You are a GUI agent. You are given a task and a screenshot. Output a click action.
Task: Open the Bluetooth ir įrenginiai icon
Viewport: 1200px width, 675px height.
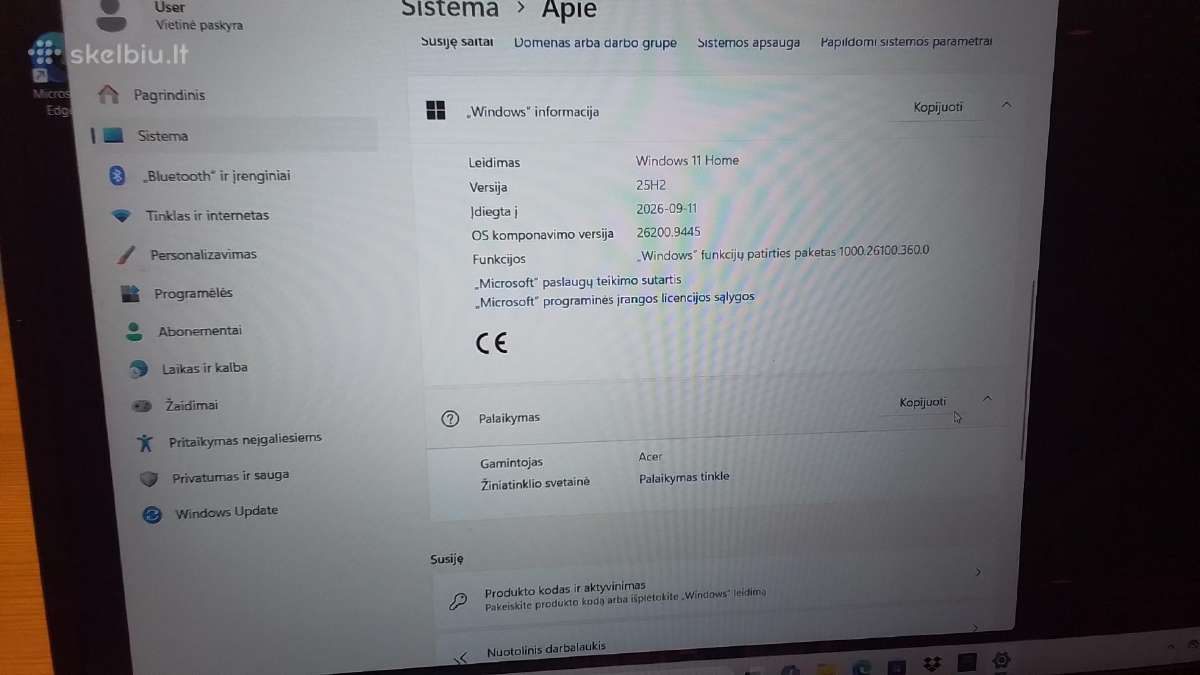[x=116, y=175]
